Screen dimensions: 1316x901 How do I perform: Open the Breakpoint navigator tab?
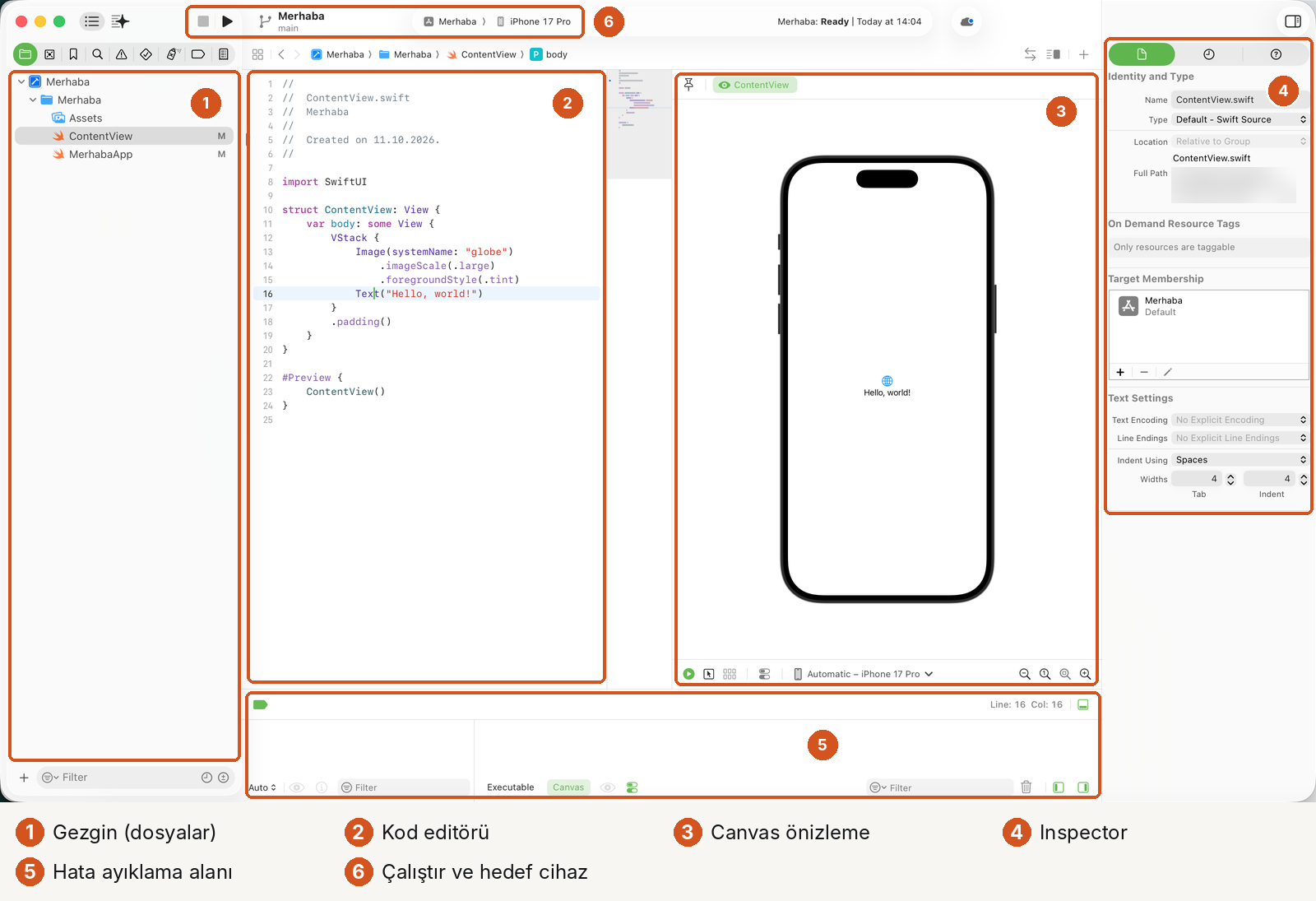(x=198, y=54)
